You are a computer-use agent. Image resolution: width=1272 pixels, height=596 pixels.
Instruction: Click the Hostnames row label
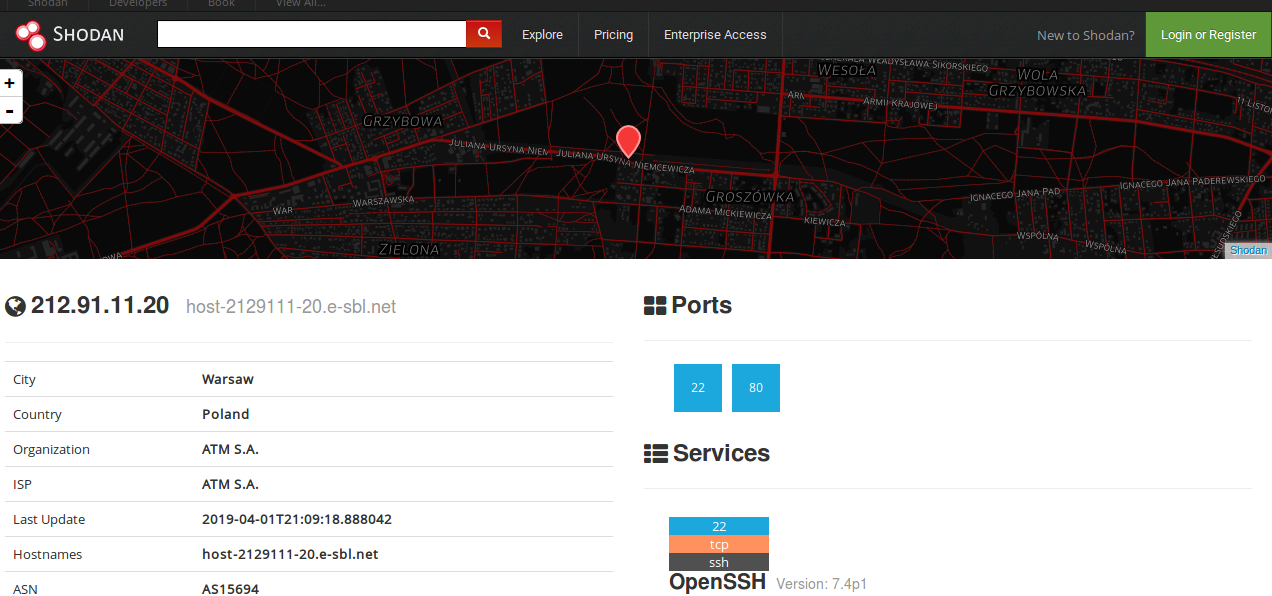(47, 555)
